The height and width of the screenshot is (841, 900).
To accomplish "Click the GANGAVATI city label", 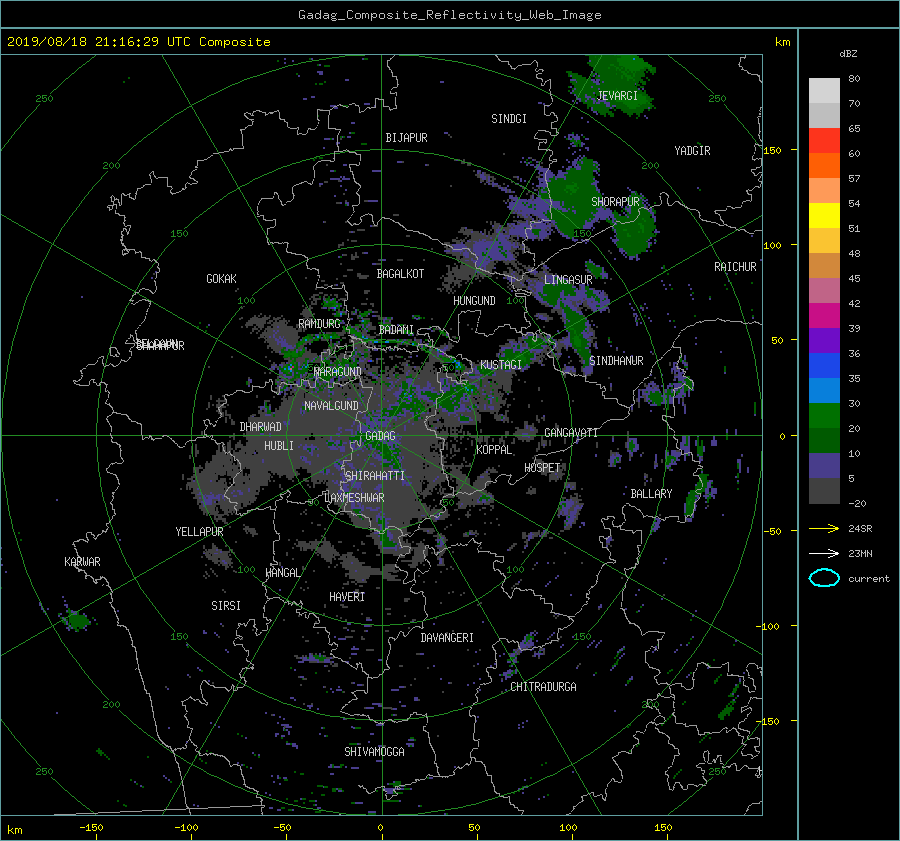I will click(571, 432).
